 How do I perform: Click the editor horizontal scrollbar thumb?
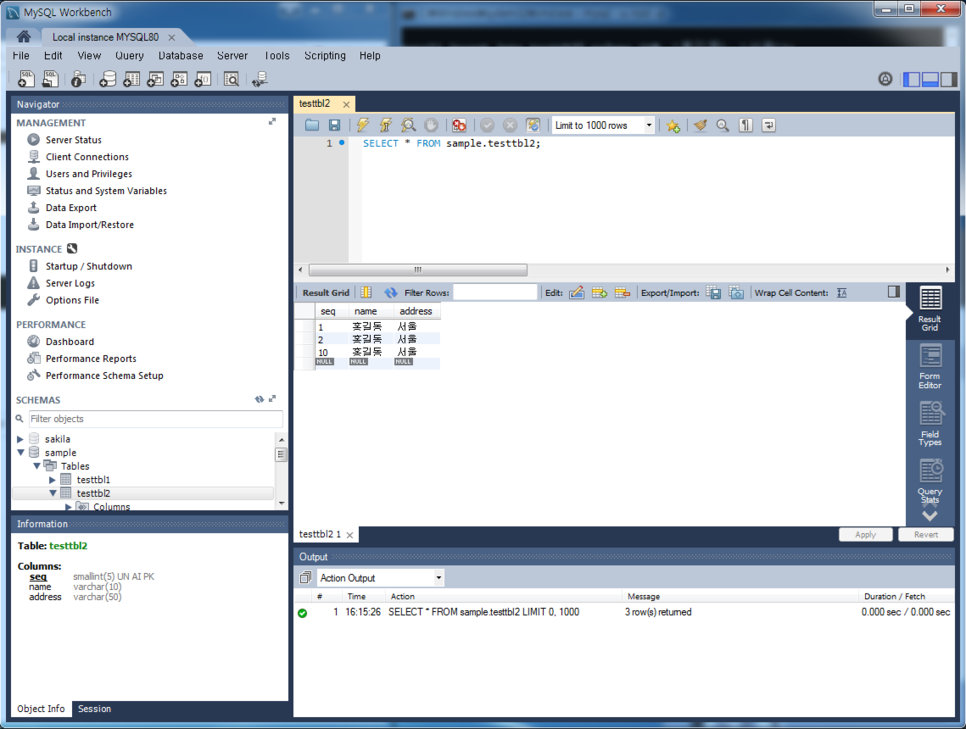coord(418,270)
